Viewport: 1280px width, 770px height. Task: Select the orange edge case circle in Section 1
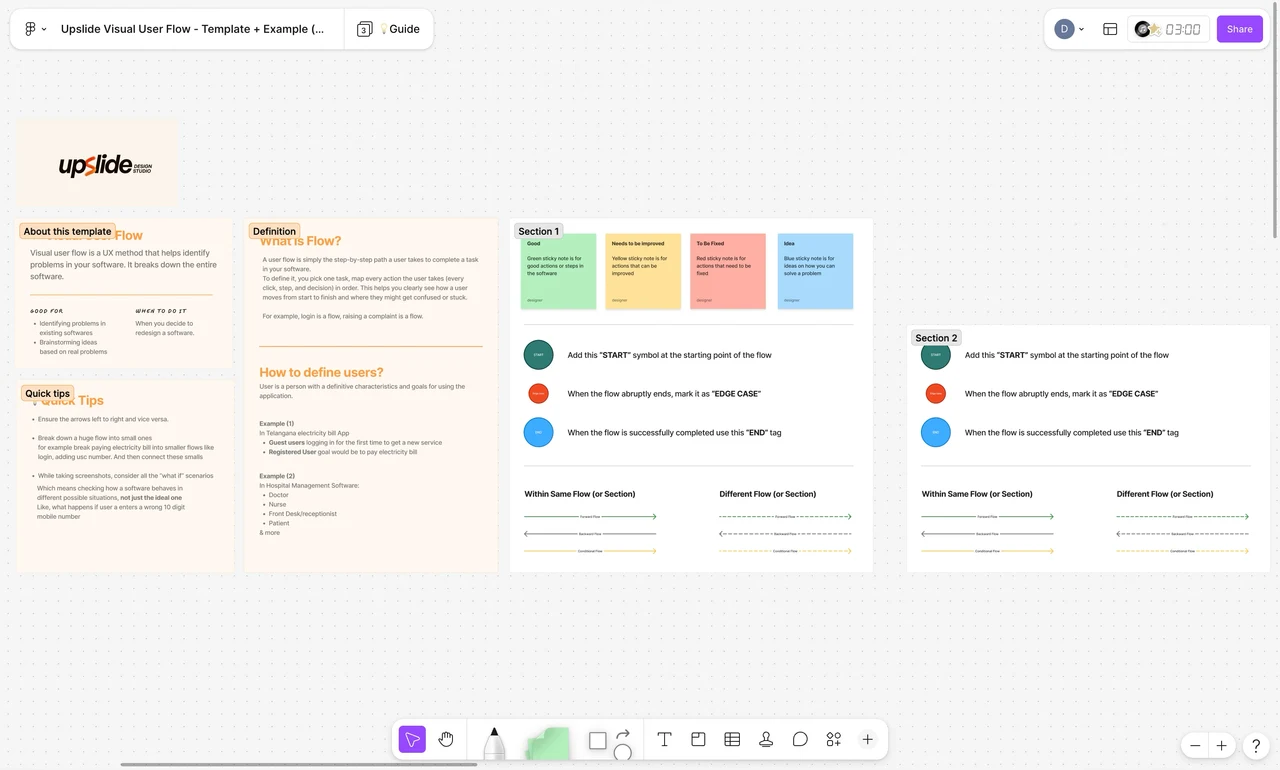point(538,394)
